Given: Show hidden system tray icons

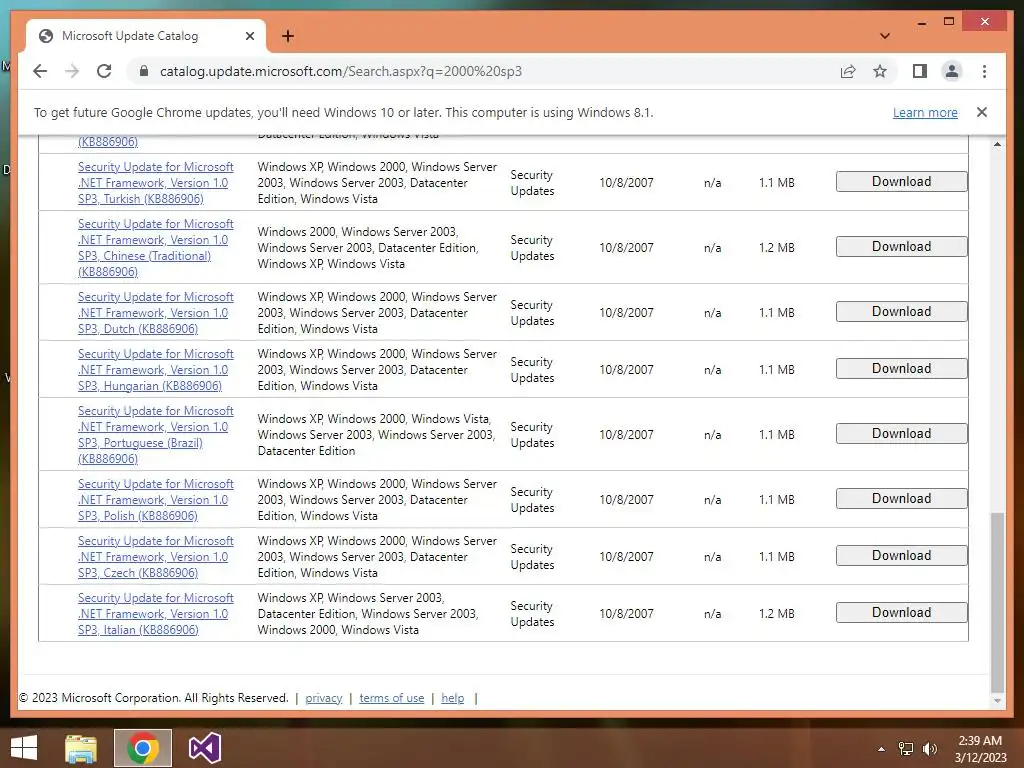Looking at the screenshot, I should 881,749.
